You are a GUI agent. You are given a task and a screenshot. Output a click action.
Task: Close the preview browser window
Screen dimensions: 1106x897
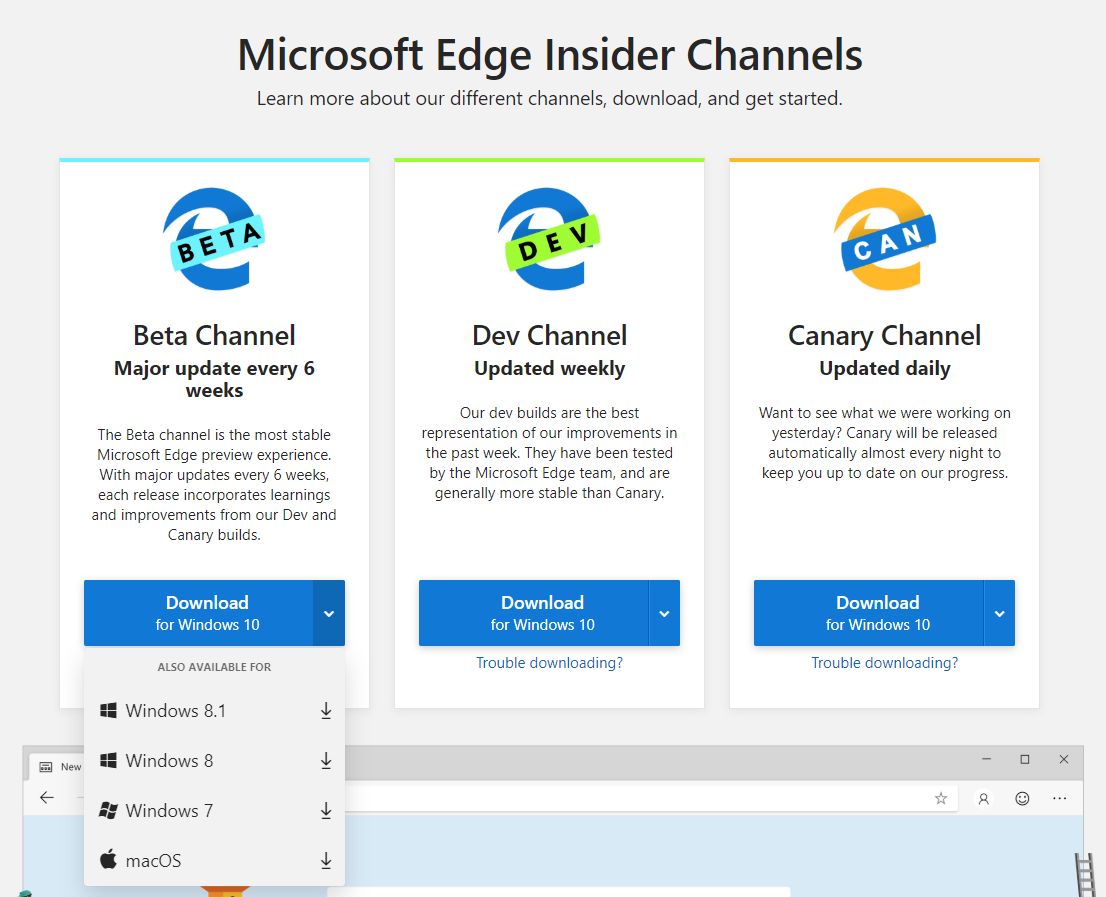tap(1064, 759)
